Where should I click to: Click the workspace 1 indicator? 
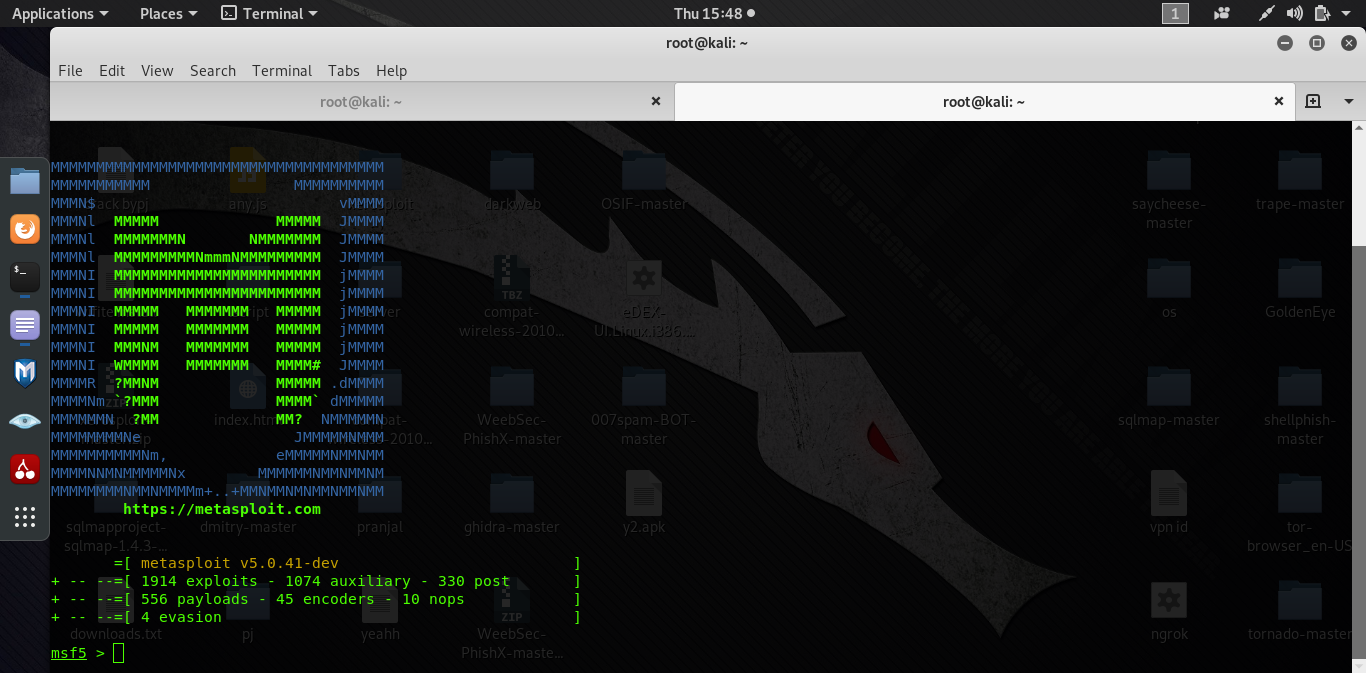(1175, 13)
